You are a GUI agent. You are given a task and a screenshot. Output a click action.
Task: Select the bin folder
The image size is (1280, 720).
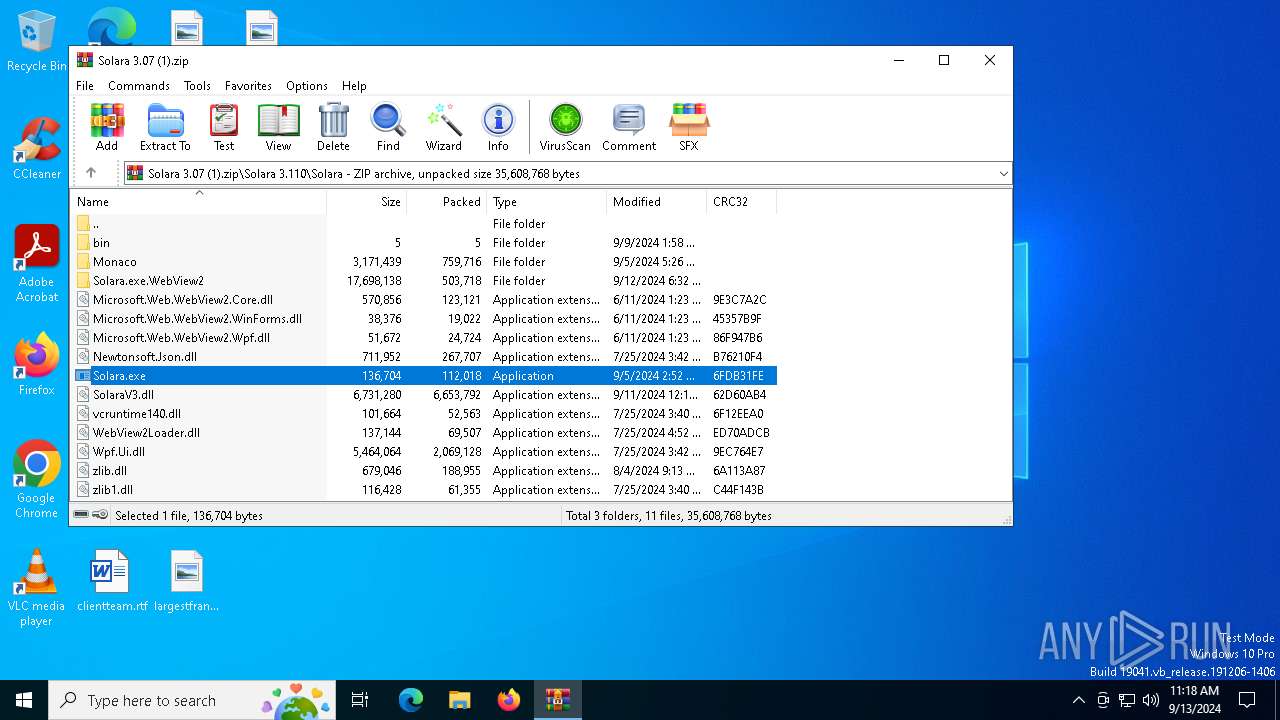425,243
